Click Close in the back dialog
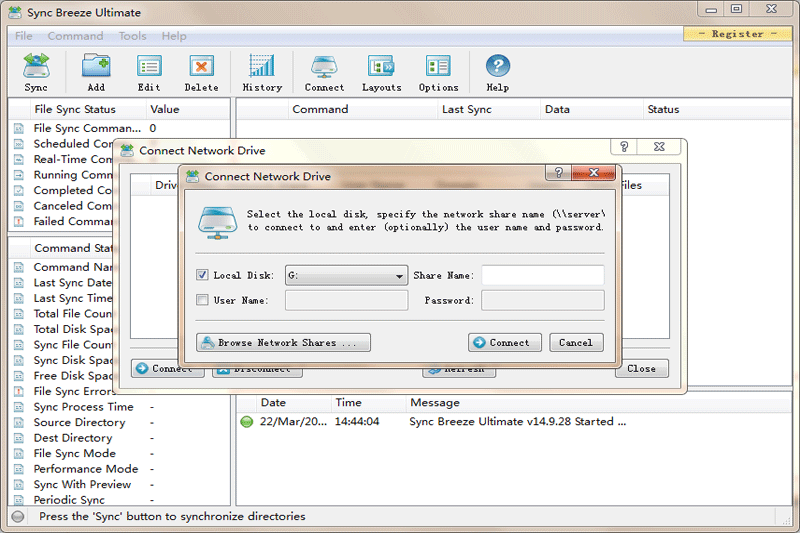Screen dimensions: 800x533 pyautogui.click(x=642, y=368)
